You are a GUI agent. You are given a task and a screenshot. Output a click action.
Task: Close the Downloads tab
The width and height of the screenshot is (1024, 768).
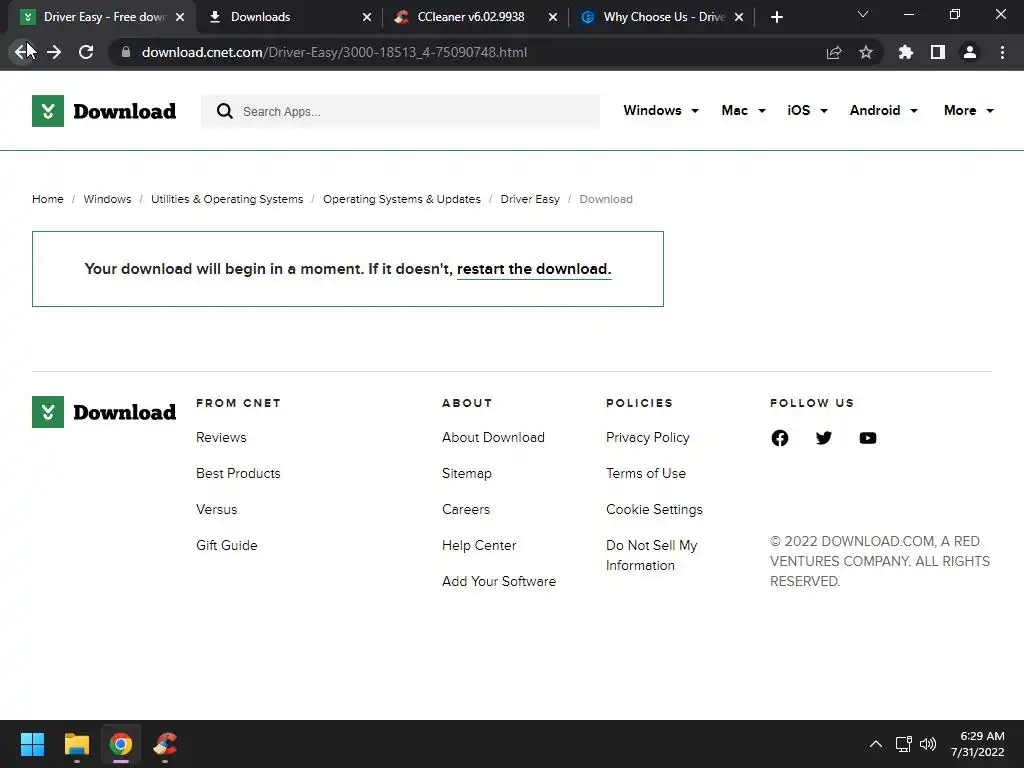(x=367, y=17)
